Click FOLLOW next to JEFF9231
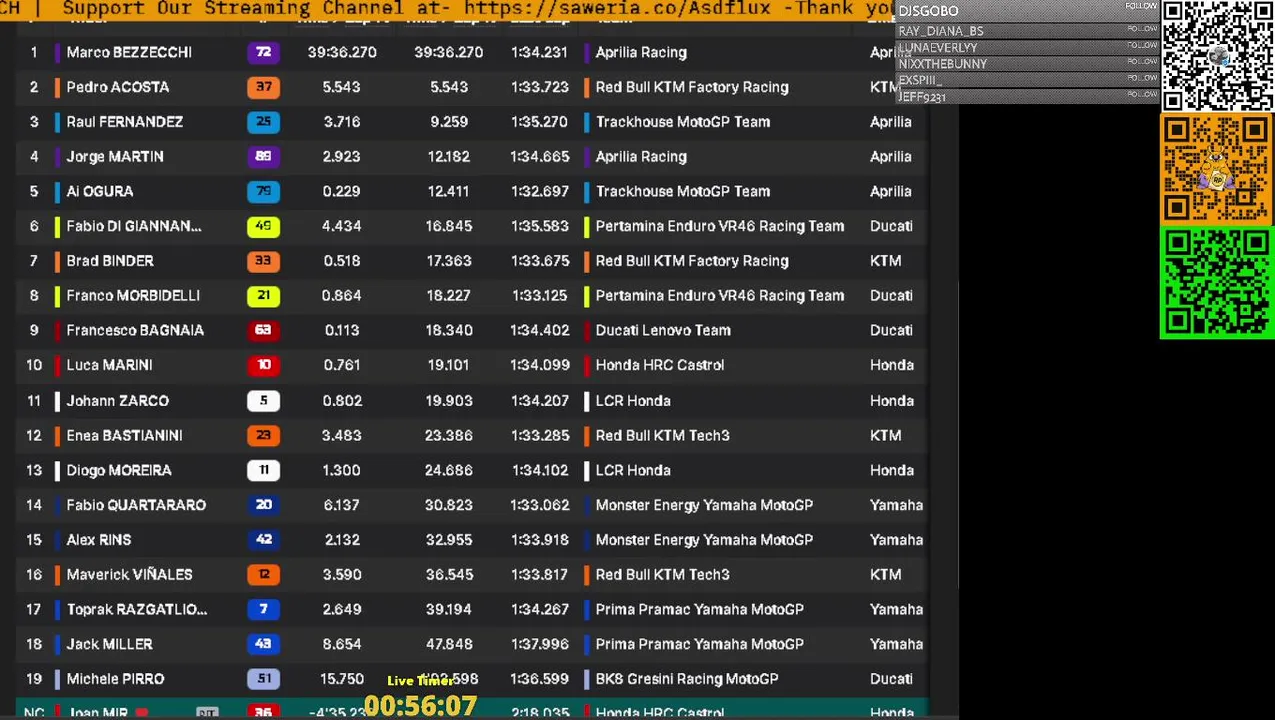Viewport: 1275px width, 720px height. [x=1141, y=94]
